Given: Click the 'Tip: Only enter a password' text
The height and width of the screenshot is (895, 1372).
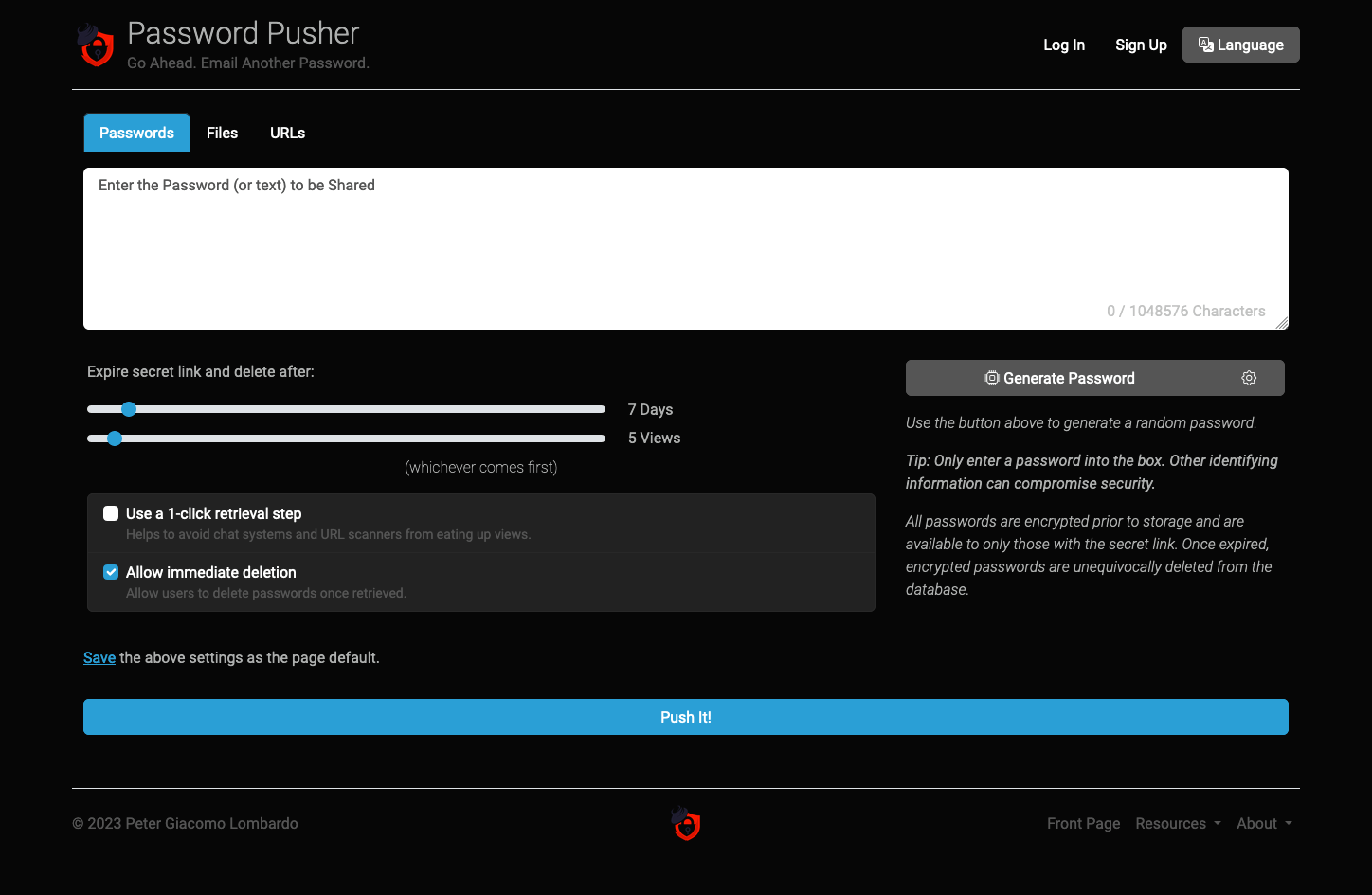Looking at the screenshot, I should (x=1092, y=472).
